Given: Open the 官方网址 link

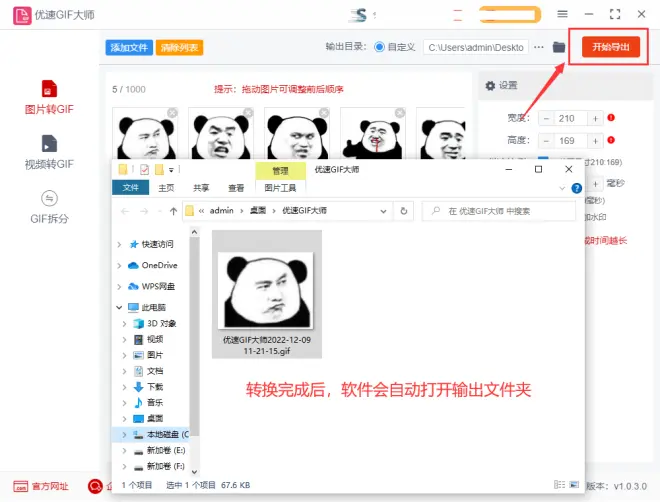Looking at the screenshot, I should [x=50, y=486].
